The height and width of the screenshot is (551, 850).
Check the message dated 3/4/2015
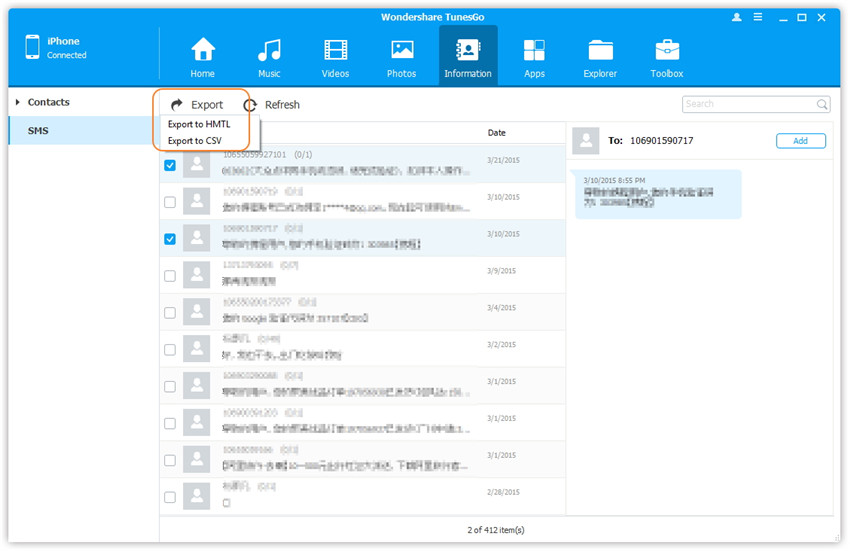170,313
